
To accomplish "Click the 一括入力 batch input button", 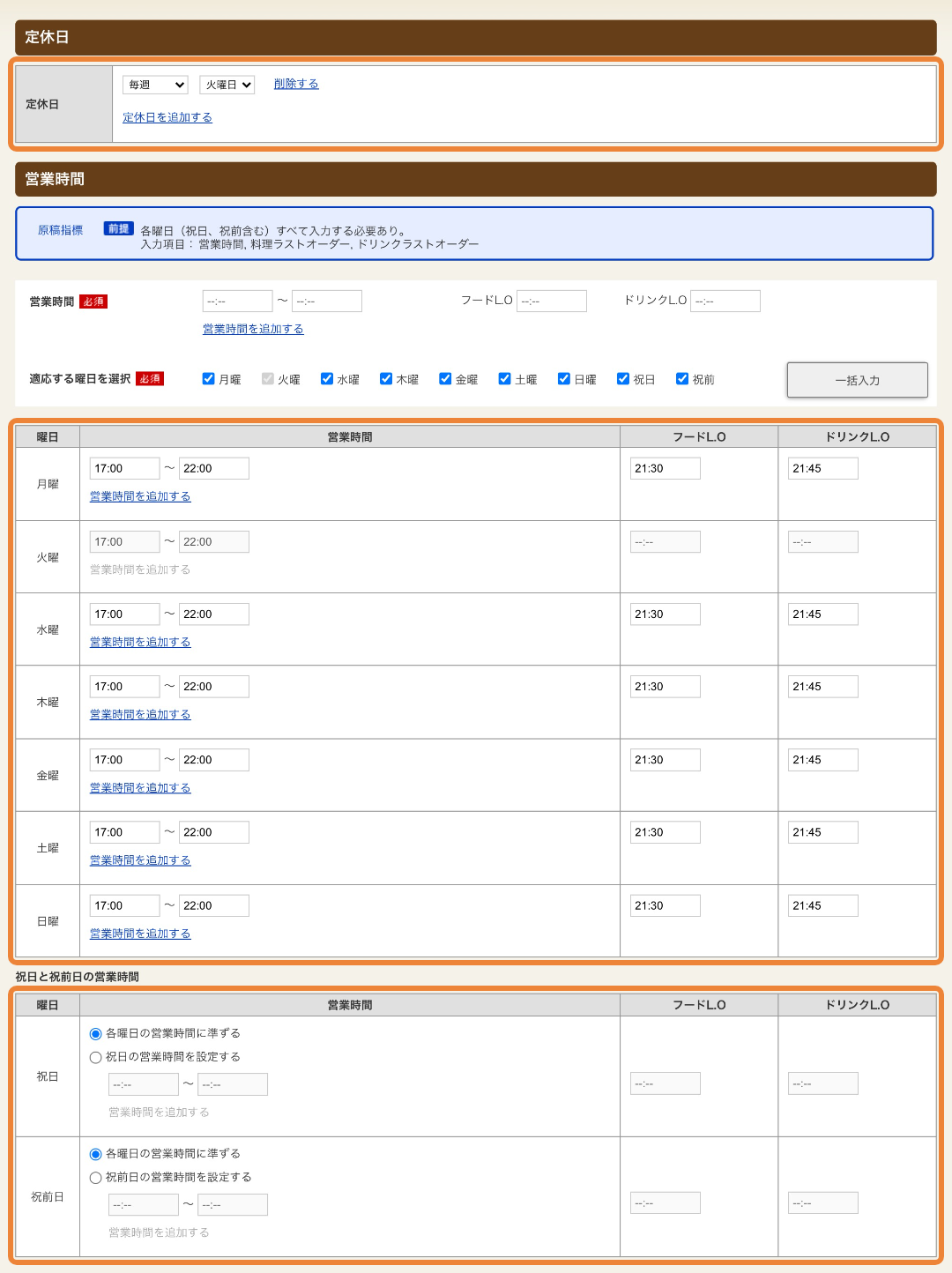I will (x=856, y=379).
